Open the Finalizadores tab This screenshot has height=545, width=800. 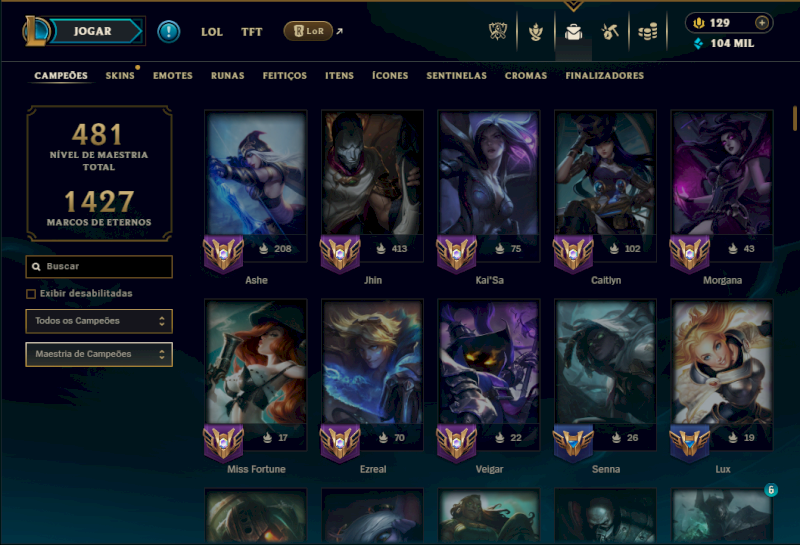coord(605,76)
